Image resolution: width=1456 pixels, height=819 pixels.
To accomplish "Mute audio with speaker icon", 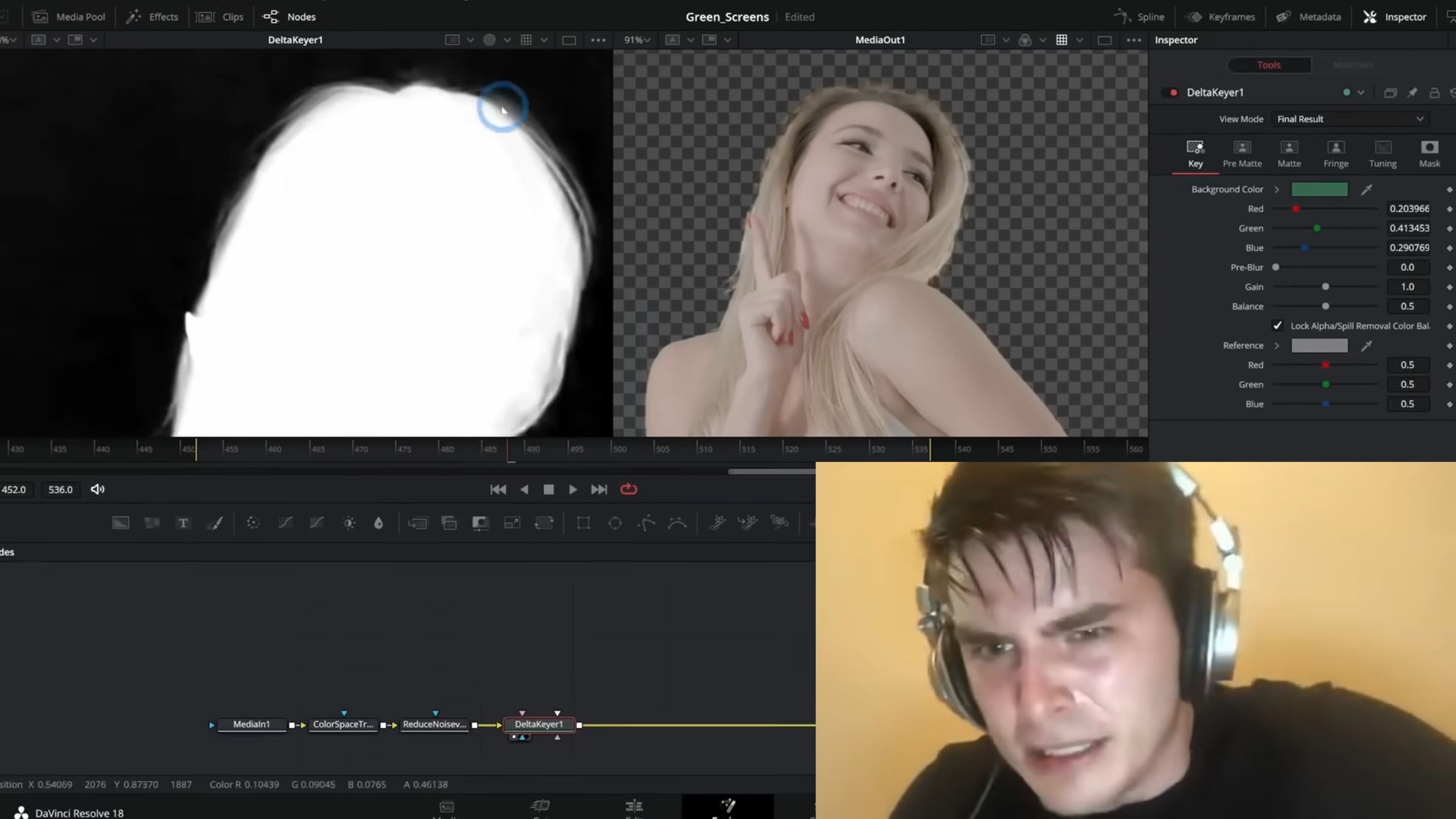I will point(98,490).
